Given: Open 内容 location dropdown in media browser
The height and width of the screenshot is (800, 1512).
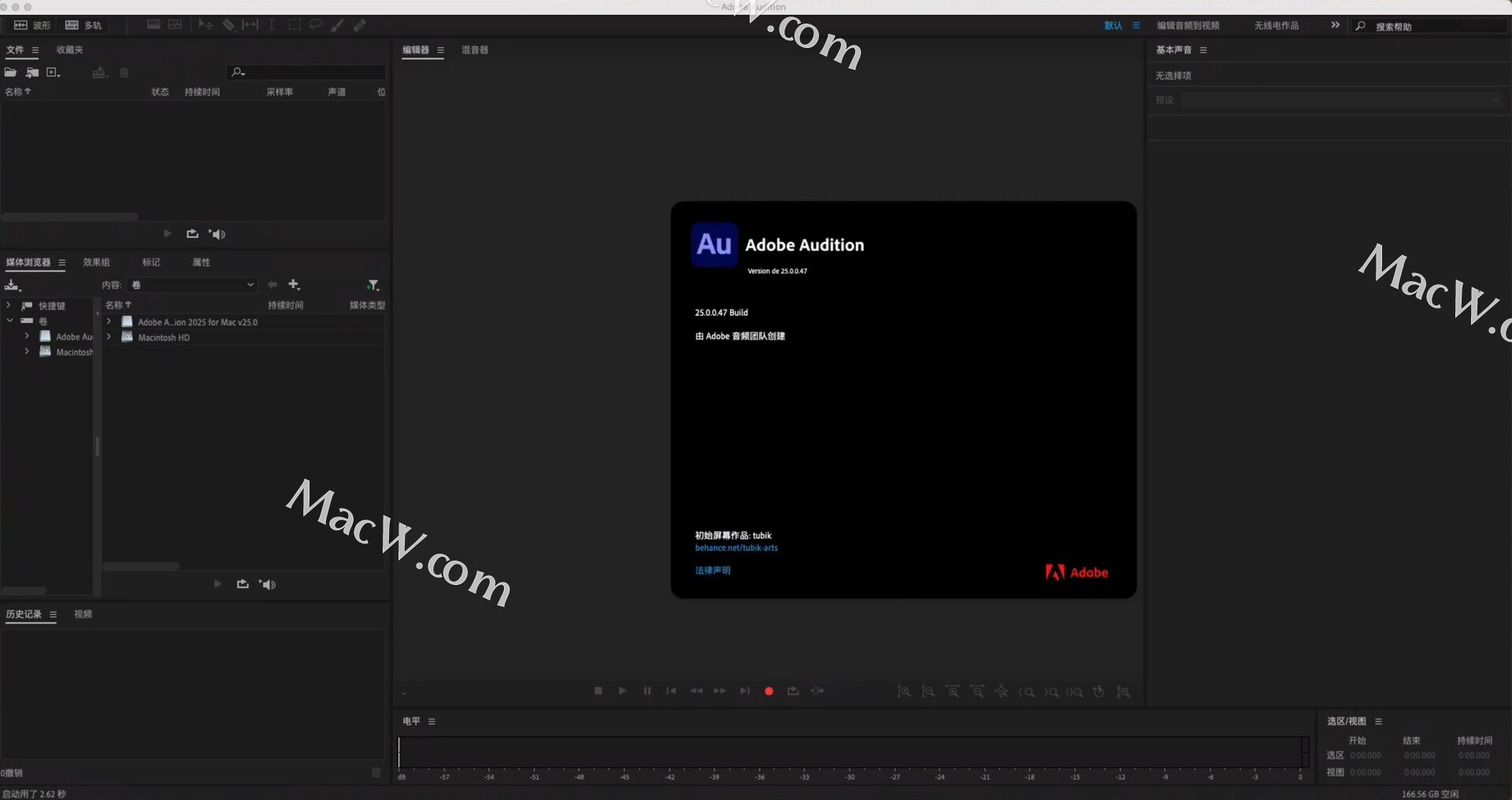Looking at the screenshot, I should (x=193, y=285).
